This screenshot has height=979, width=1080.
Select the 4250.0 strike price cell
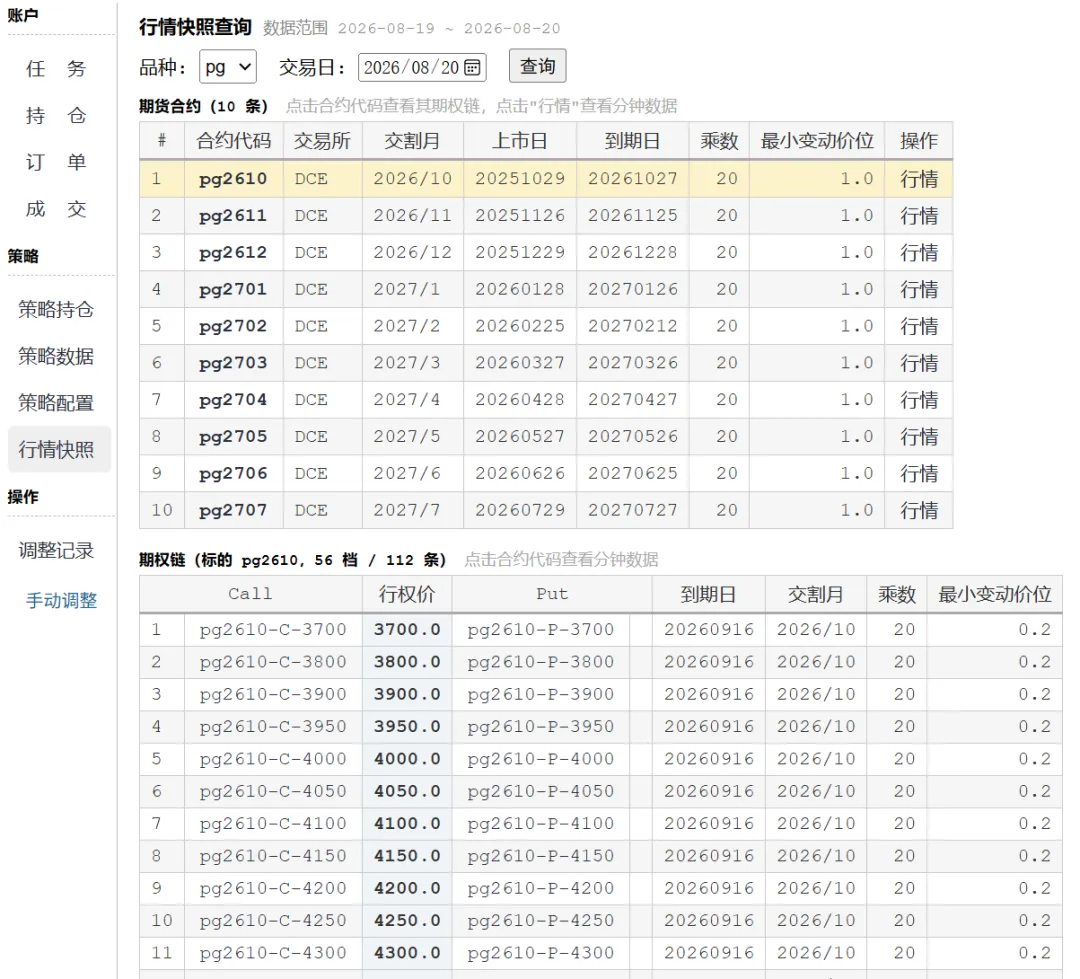[407, 921]
